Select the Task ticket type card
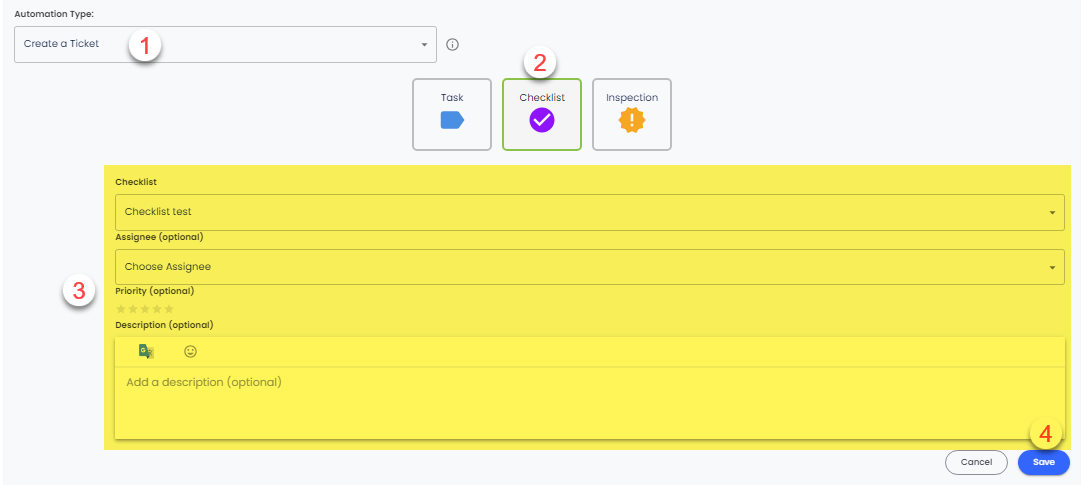The image size is (1081, 485). pos(452,114)
